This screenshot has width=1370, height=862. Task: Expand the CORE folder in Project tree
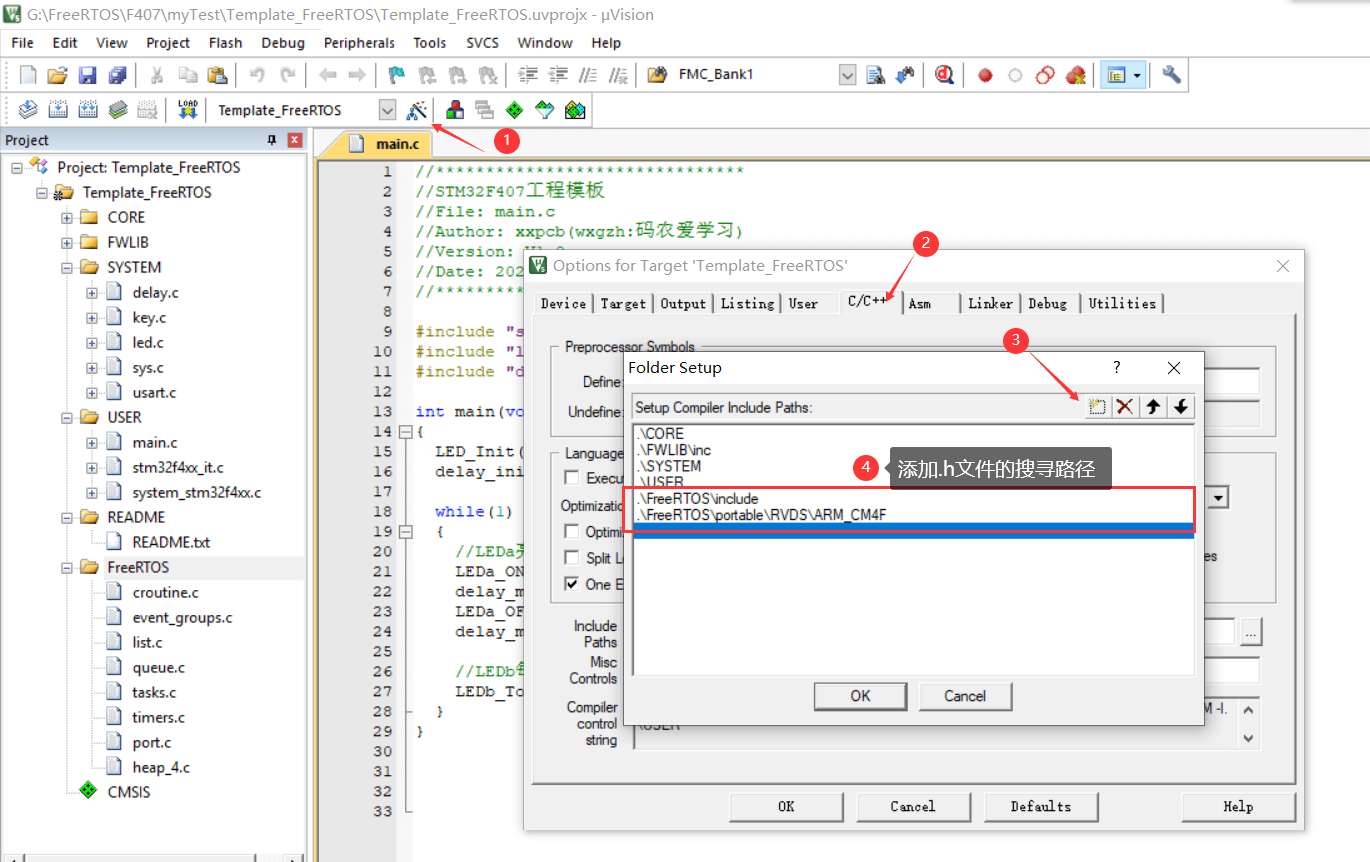click(67, 217)
